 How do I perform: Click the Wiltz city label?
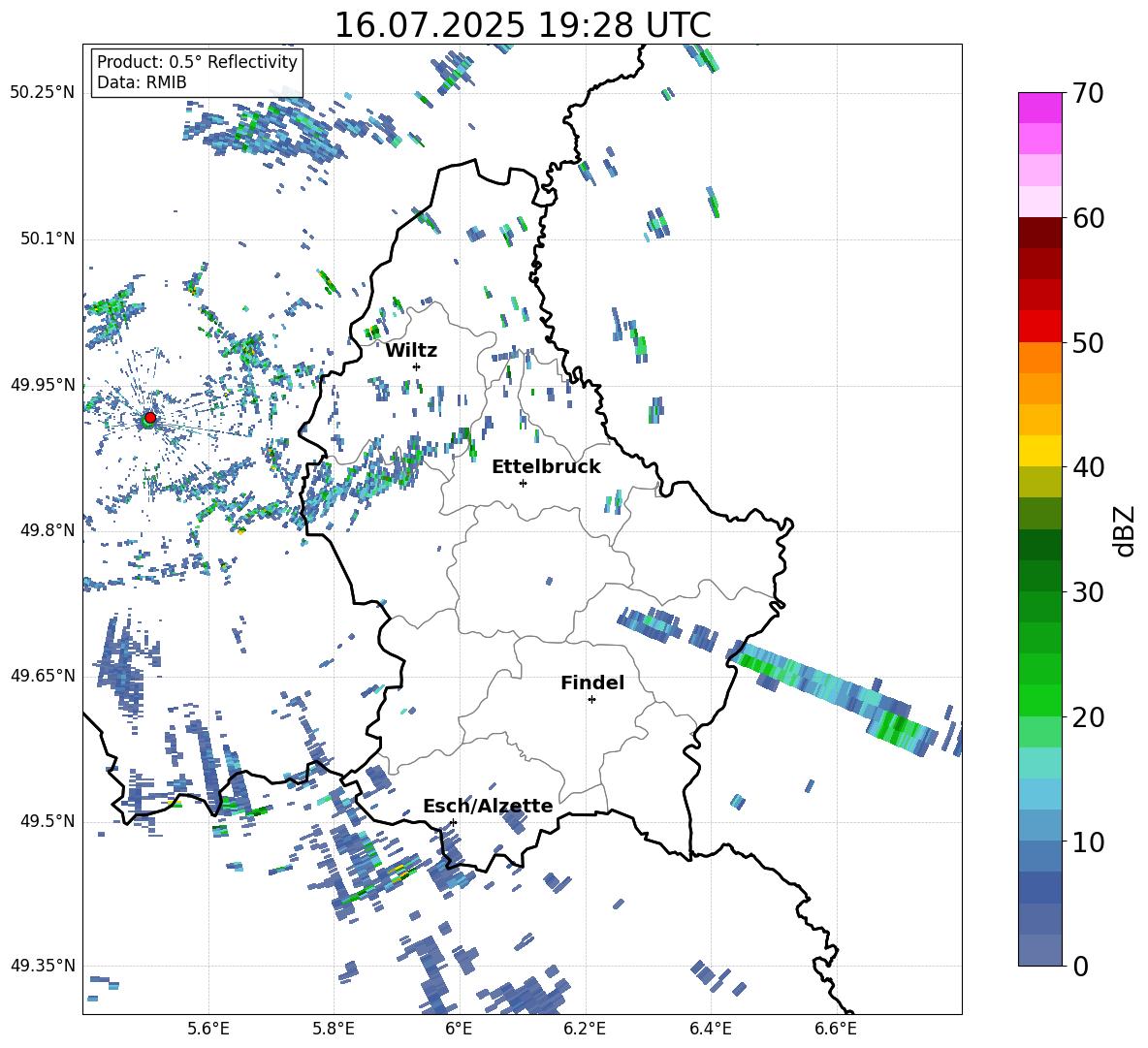pyautogui.click(x=411, y=351)
